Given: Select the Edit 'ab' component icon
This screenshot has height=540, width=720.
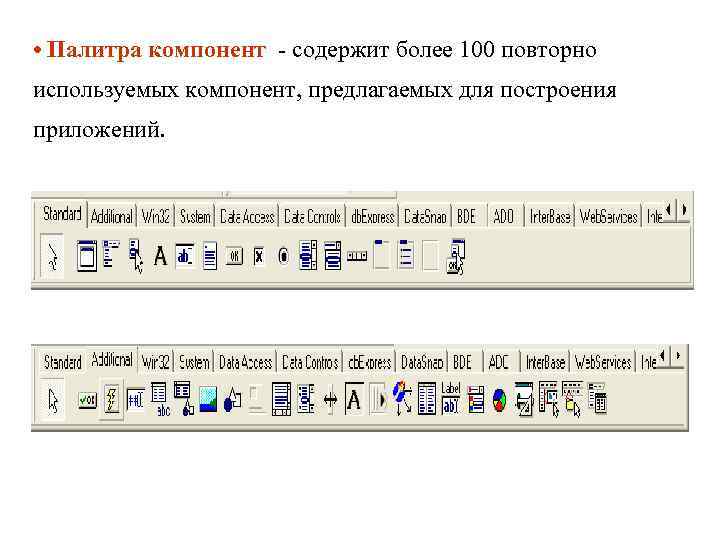Looking at the screenshot, I should (x=185, y=256).
